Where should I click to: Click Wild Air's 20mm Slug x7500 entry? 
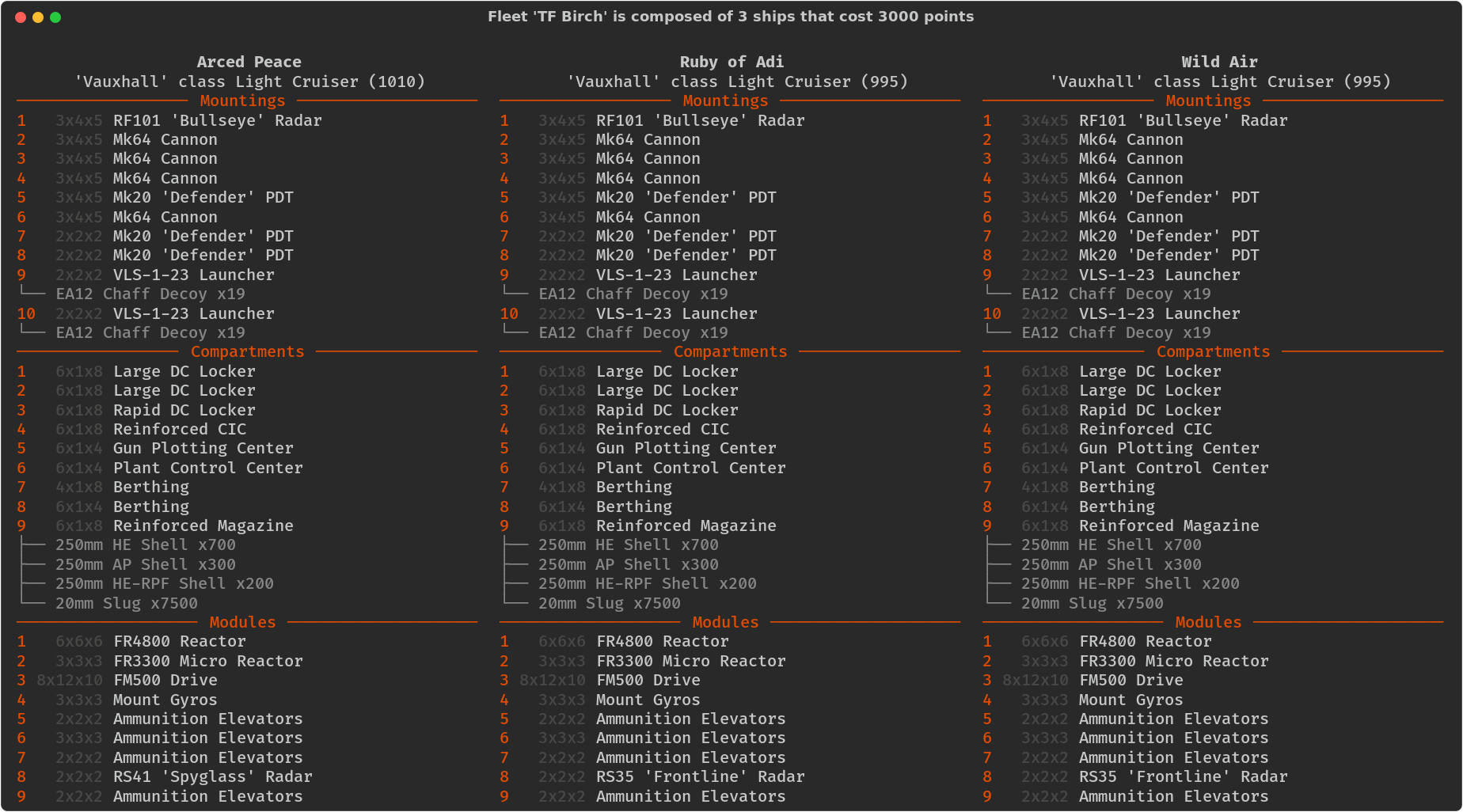pos(1092,603)
